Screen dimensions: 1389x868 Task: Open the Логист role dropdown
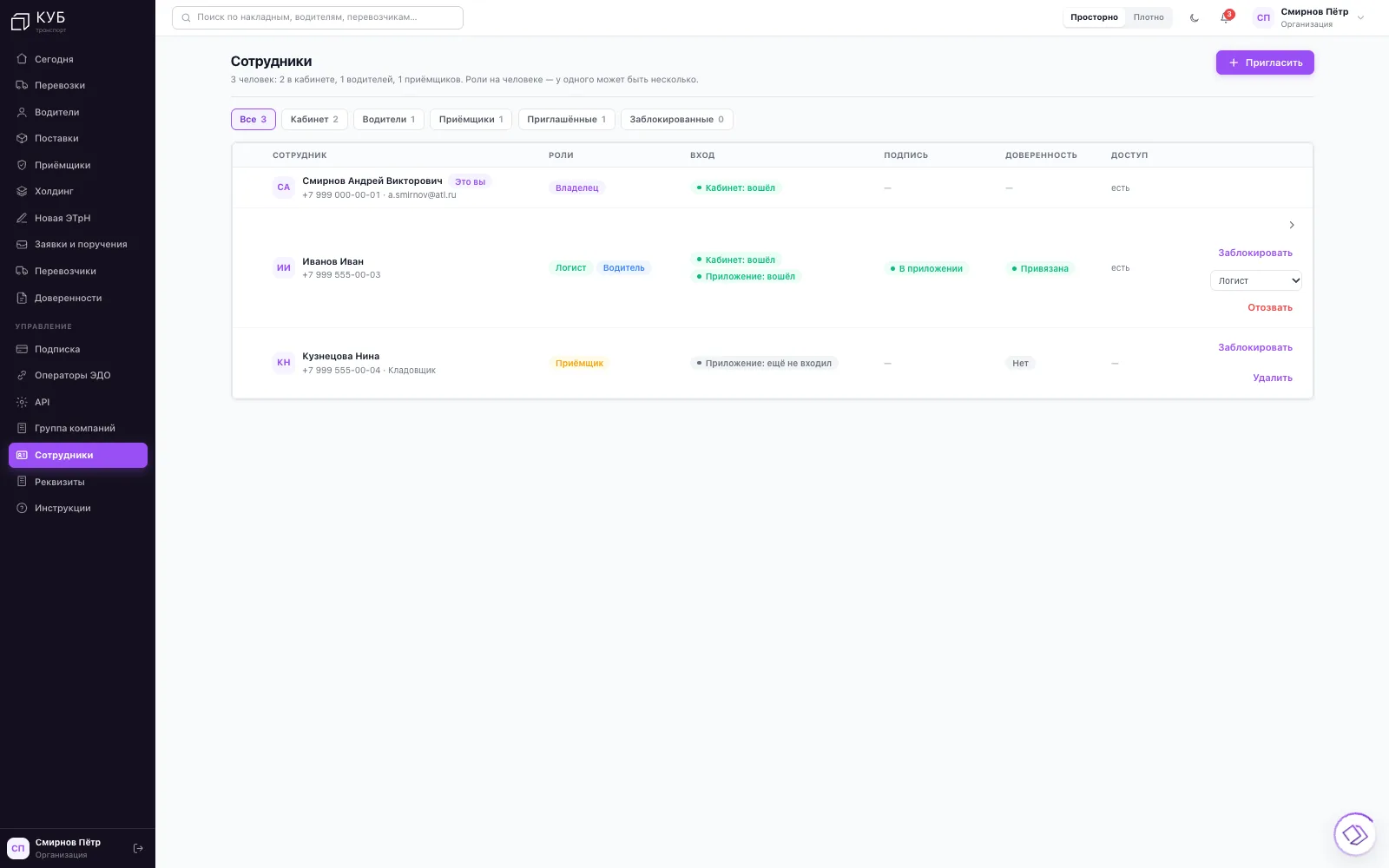[1256, 280]
